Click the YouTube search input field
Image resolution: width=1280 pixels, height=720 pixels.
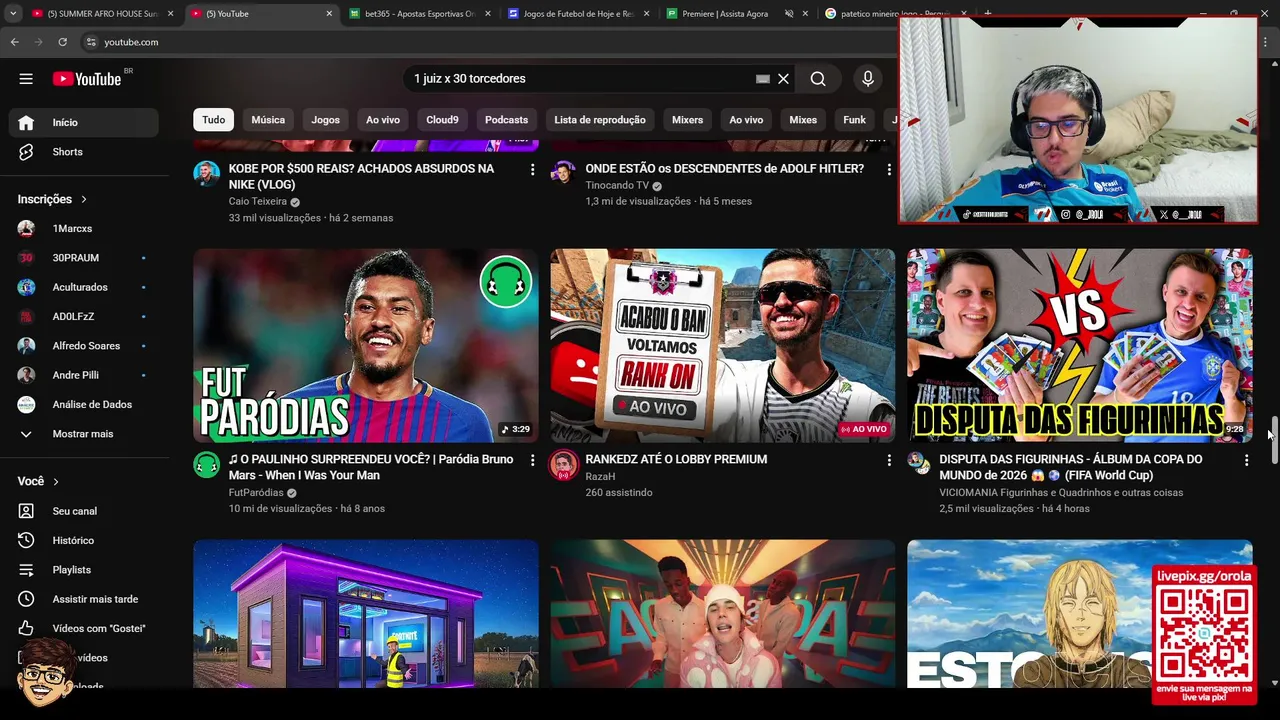(582, 79)
